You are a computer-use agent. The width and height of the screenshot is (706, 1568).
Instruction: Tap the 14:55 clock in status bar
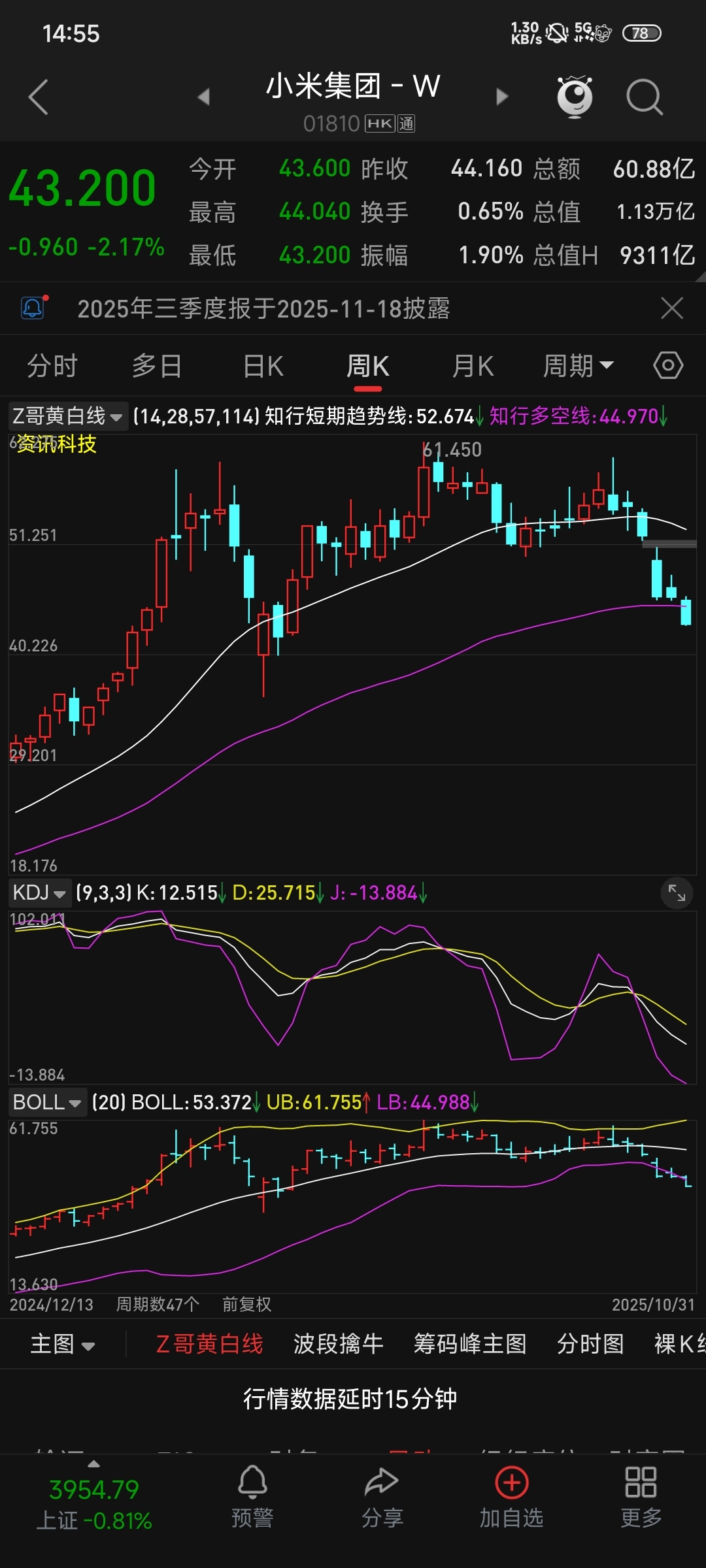71,33
